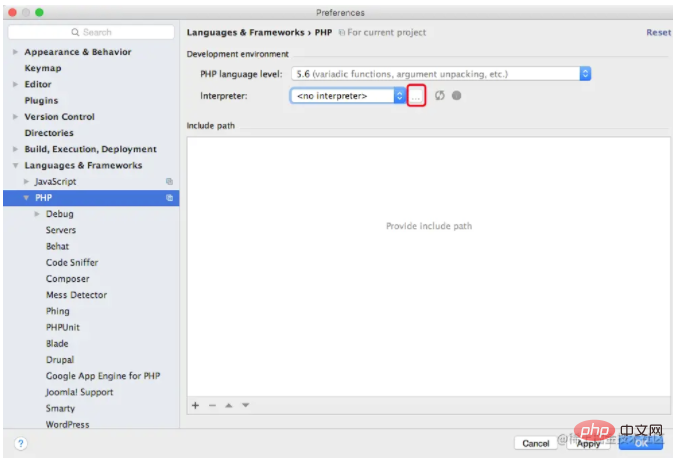Expand Build, Execution, Deployment section
Viewport: 673px width, 463px height.
click(15, 149)
